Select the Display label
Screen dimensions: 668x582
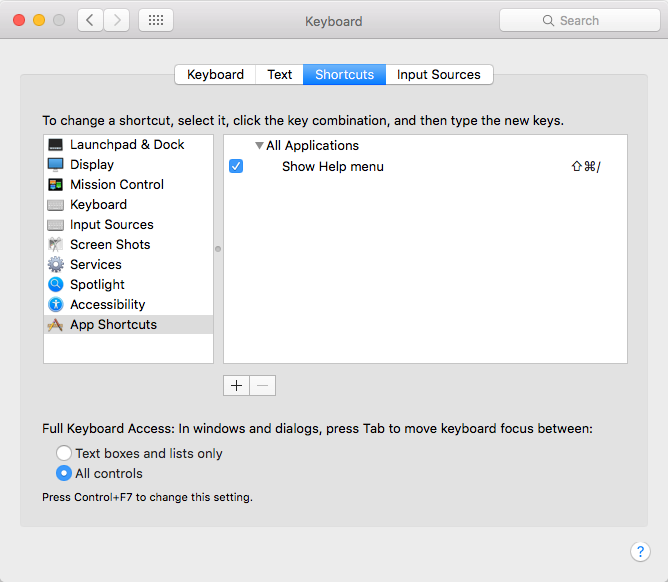tap(92, 165)
